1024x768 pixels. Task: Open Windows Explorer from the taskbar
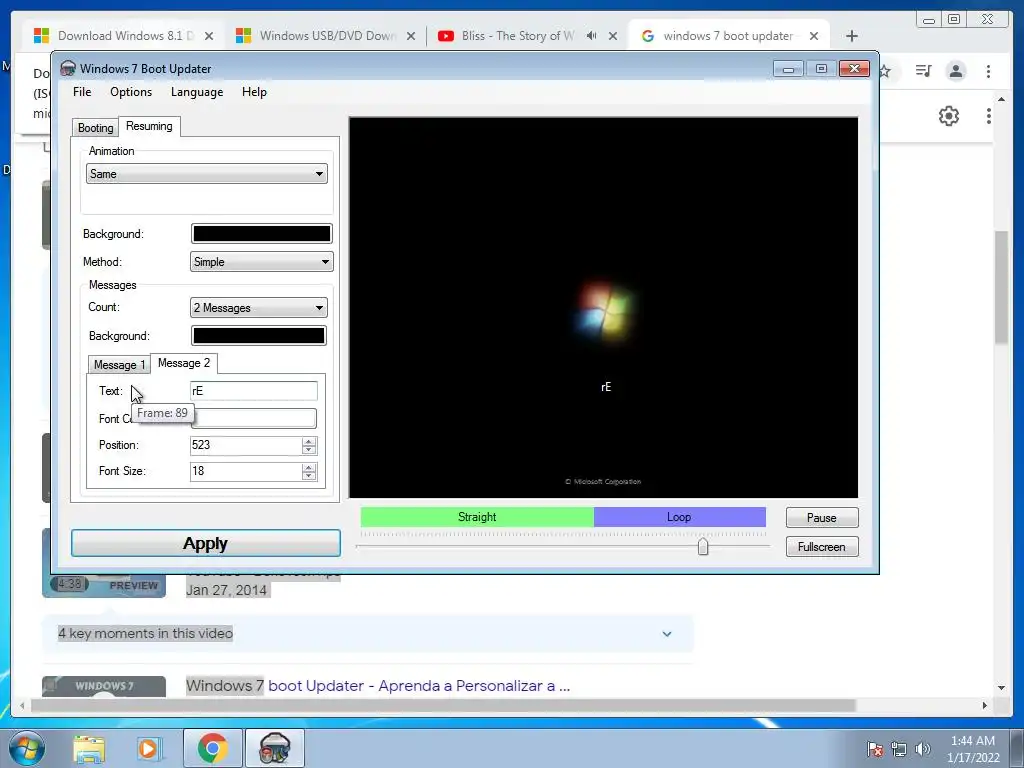[x=89, y=748]
